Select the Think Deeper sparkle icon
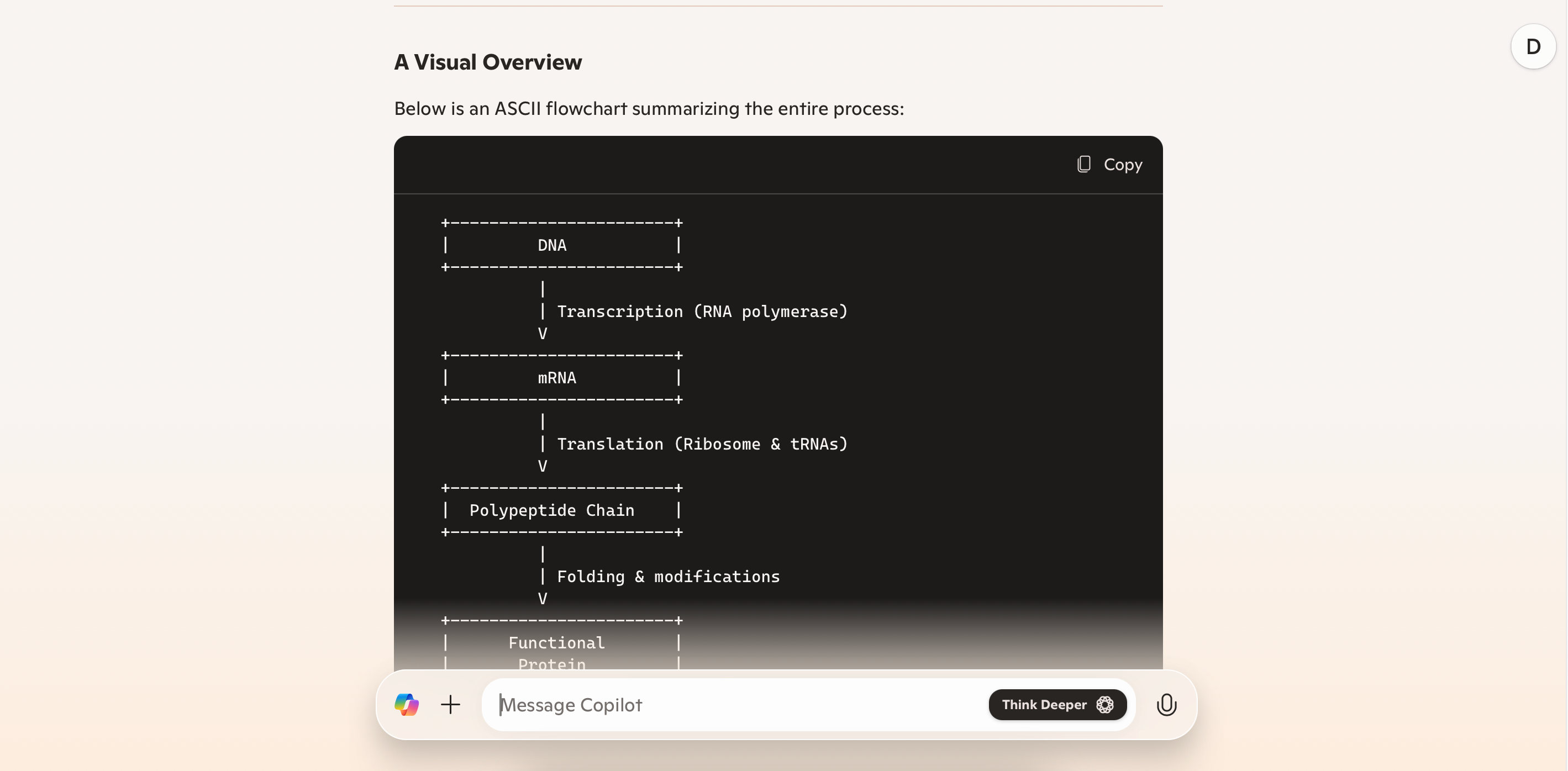Screen dimensions: 1568x771 tap(1106, 705)
